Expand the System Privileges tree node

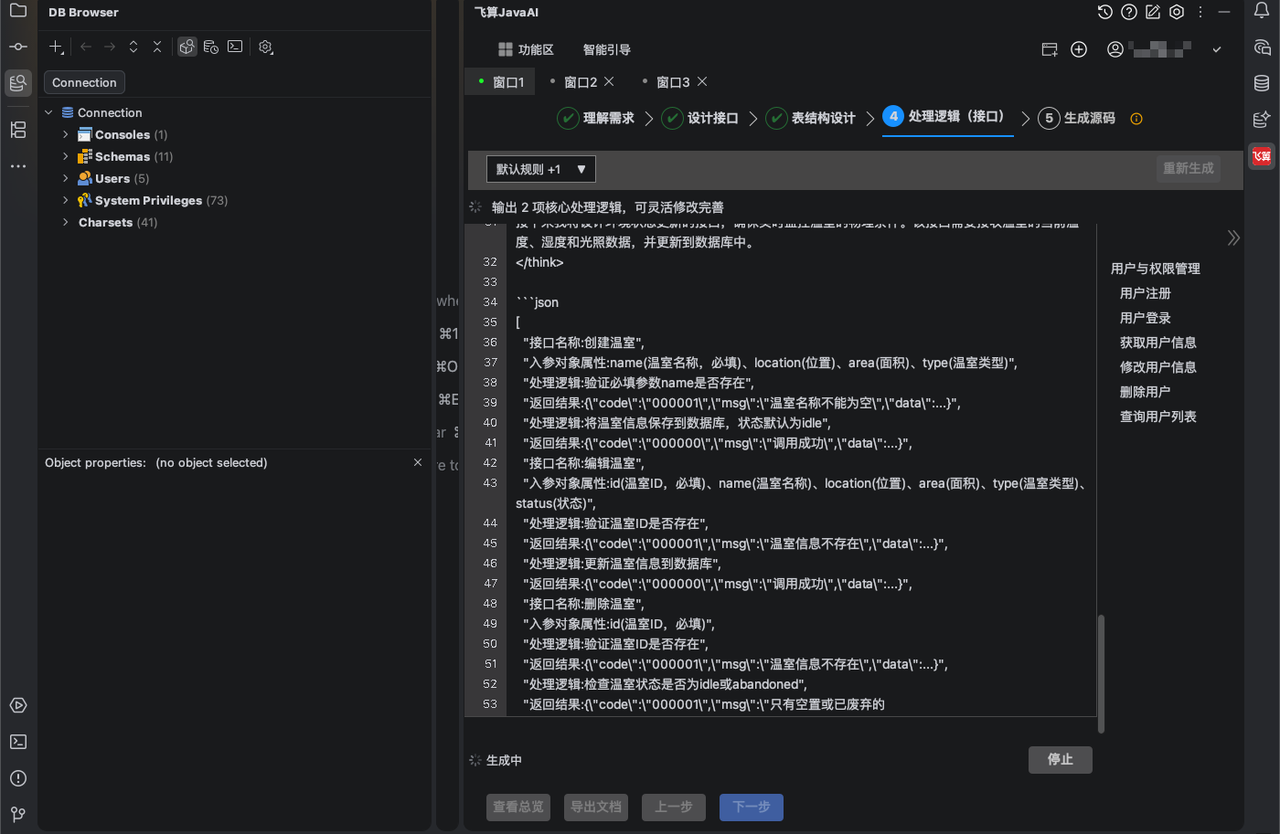(66, 201)
